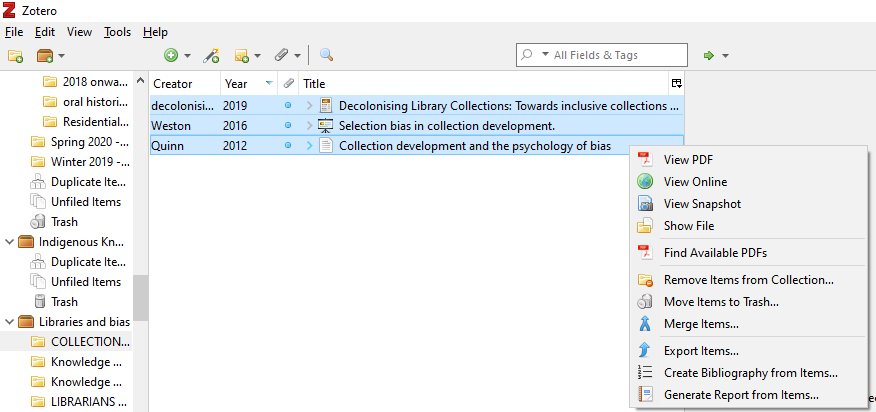Select the oral histori... collection
The image size is (876, 412).
pos(87,102)
